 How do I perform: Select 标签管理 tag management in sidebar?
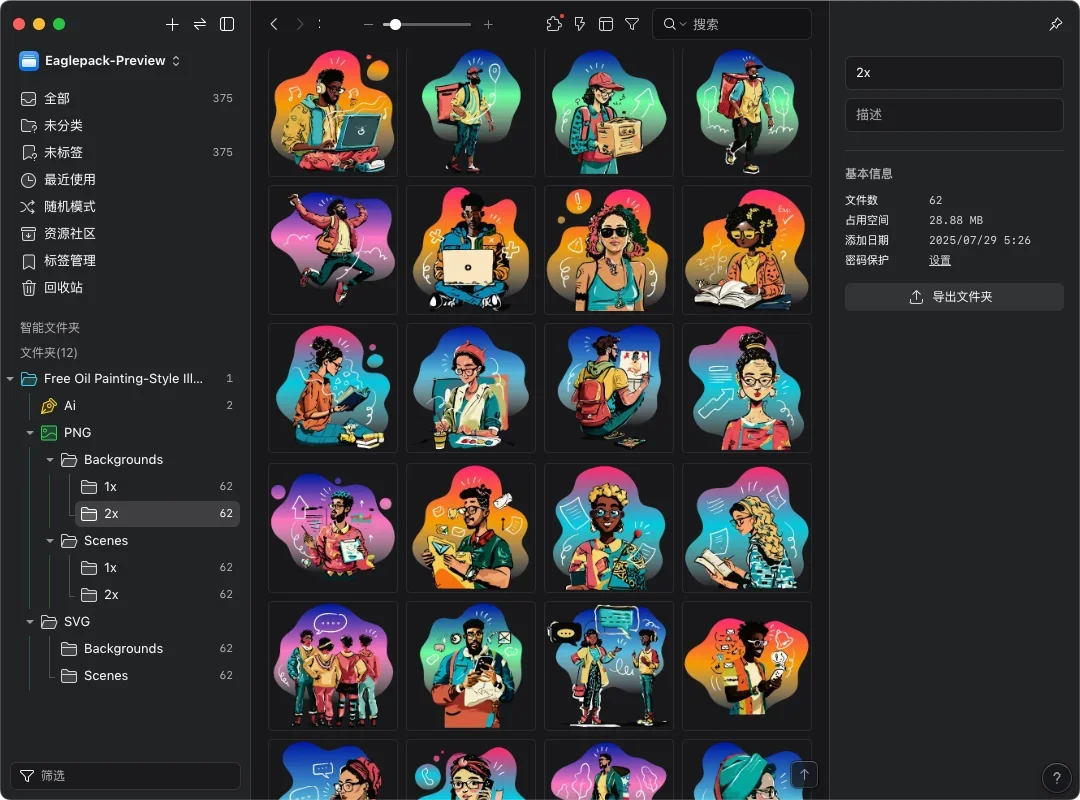pyautogui.click(x=70, y=260)
